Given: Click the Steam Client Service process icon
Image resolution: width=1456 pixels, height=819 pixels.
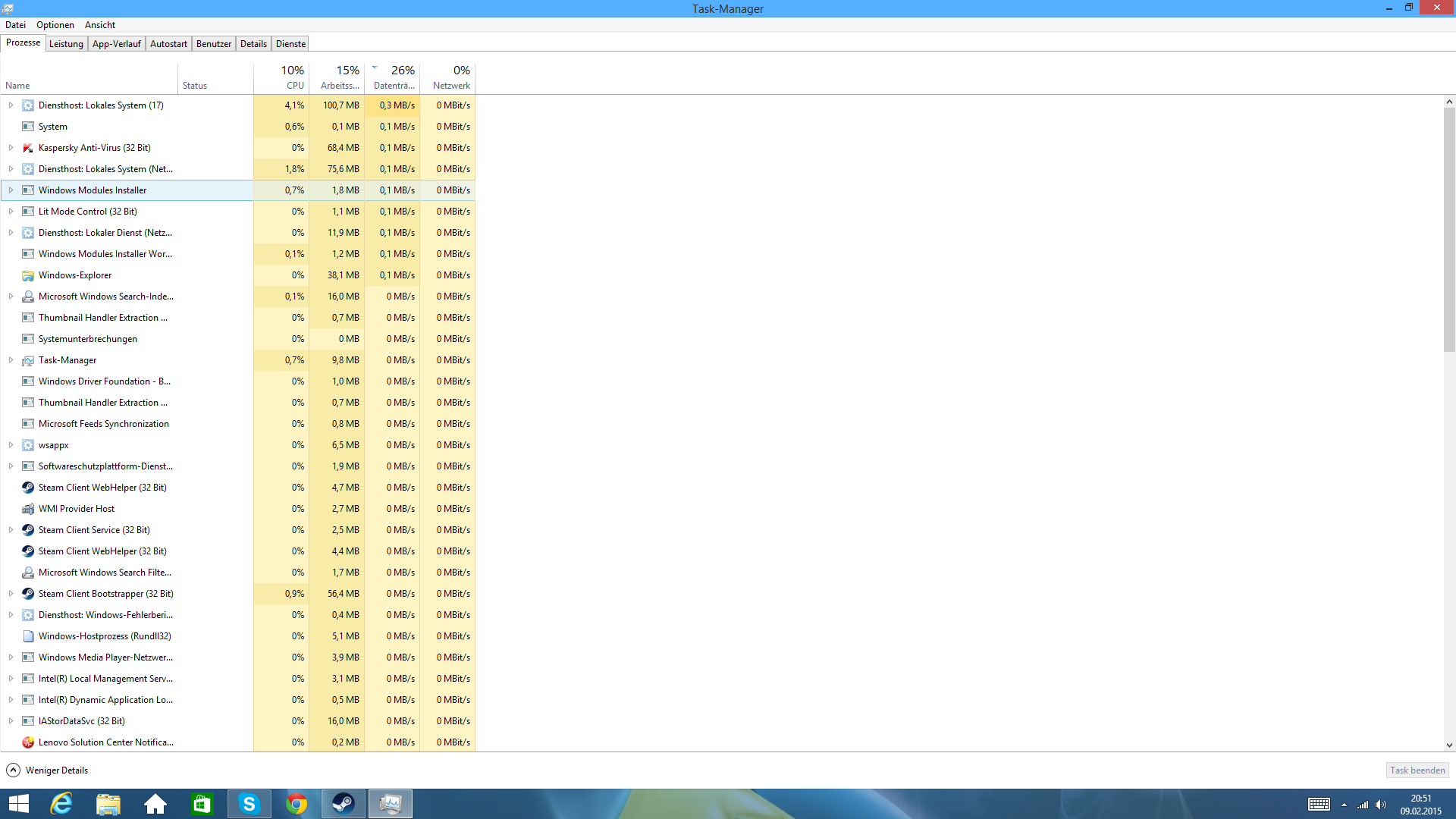Looking at the screenshot, I should pyautogui.click(x=28, y=530).
